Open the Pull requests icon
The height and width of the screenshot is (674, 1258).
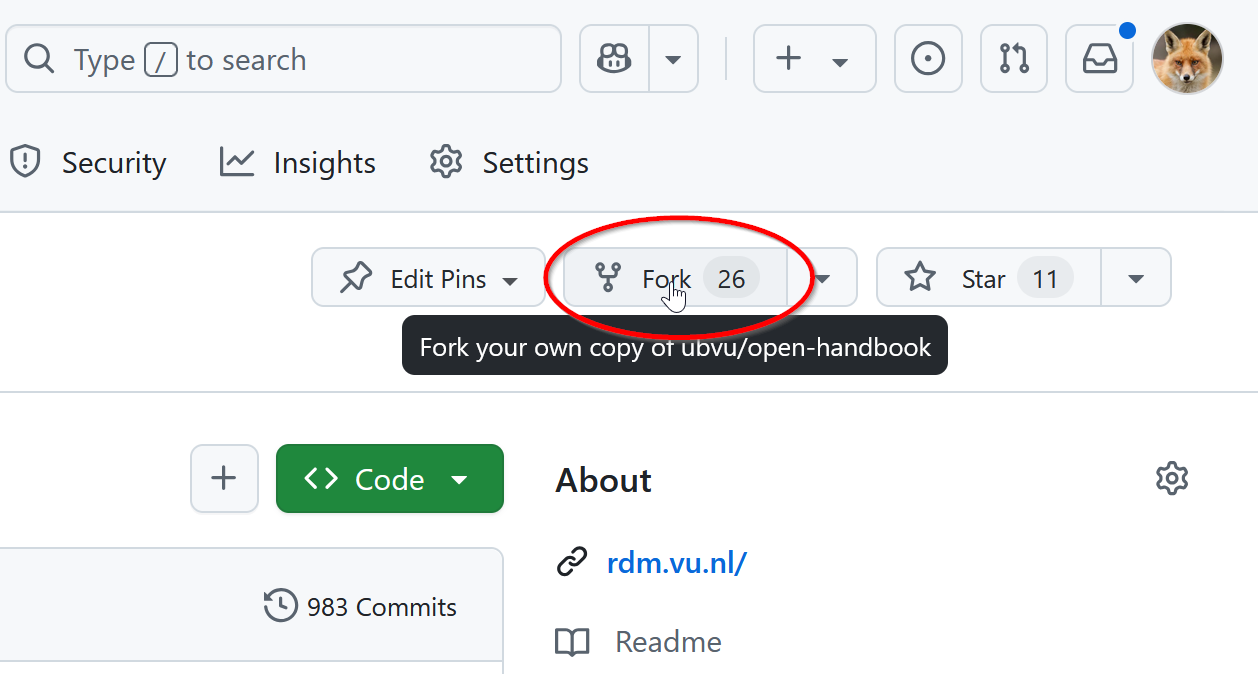pyautogui.click(x=1014, y=58)
